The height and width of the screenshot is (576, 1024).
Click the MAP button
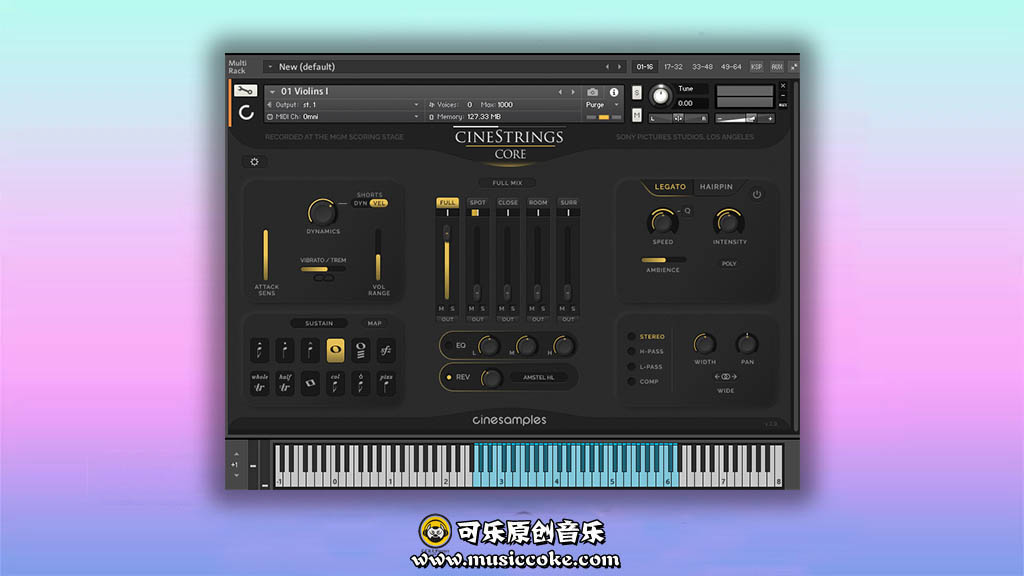point(374,323)
